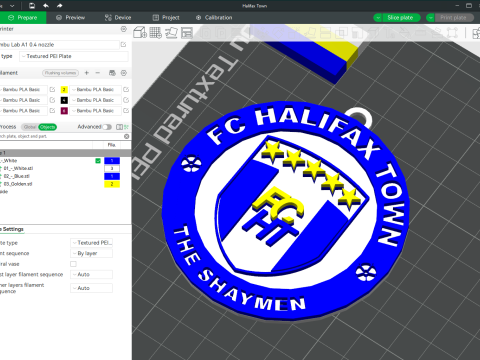
Task: Open printer settings gear icon
Action: coord(124,29)
